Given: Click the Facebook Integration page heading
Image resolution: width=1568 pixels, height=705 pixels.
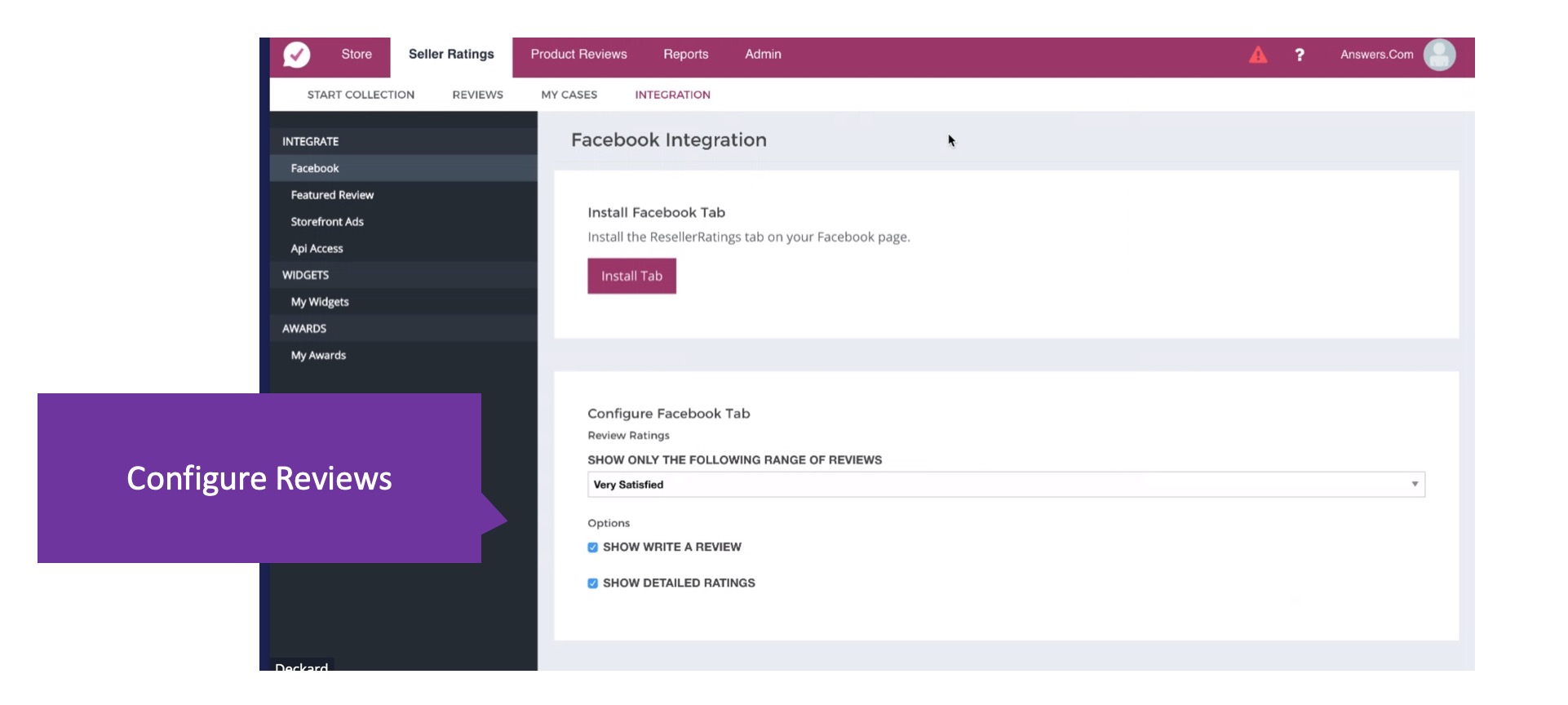Looking at the screenshot, I should [668, 140].
